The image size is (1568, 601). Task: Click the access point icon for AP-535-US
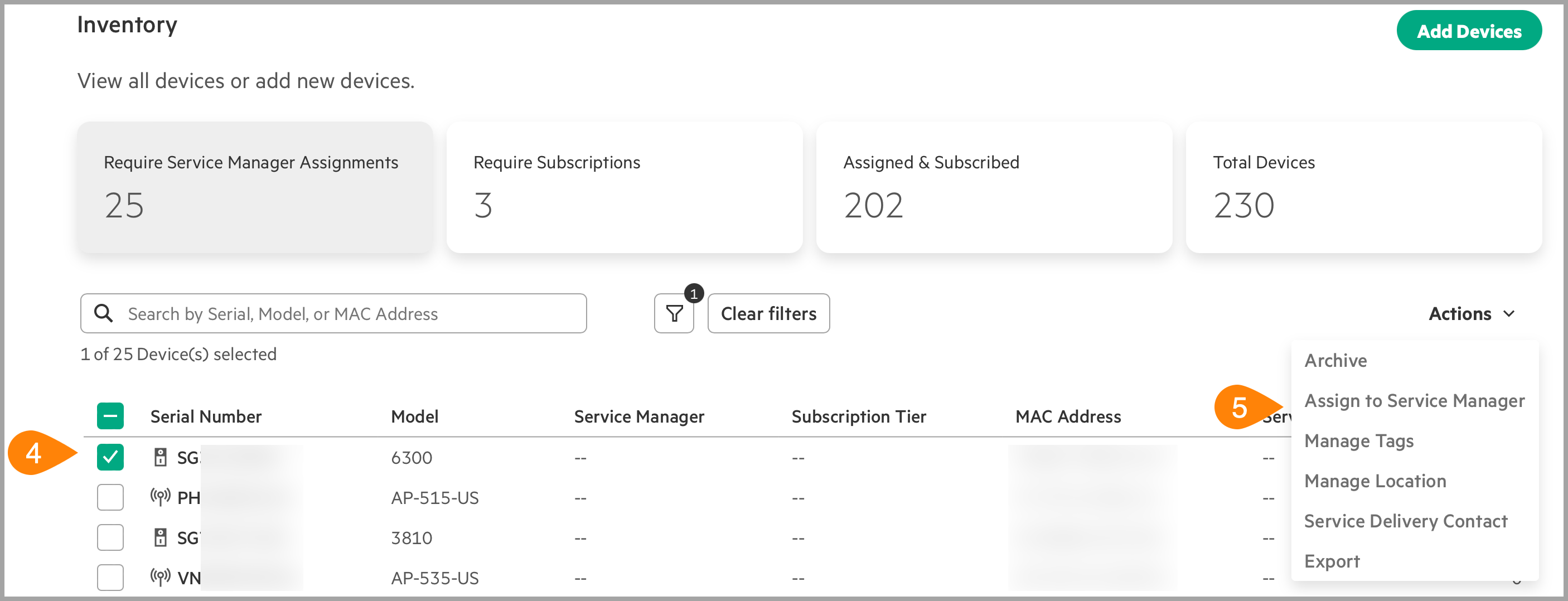[x=160, y=576]
